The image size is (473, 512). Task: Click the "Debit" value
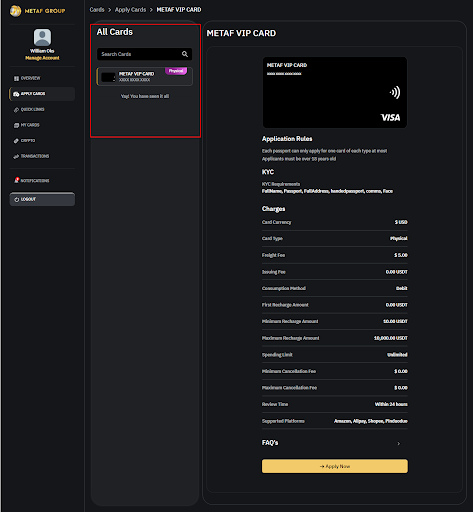[402, 288]
